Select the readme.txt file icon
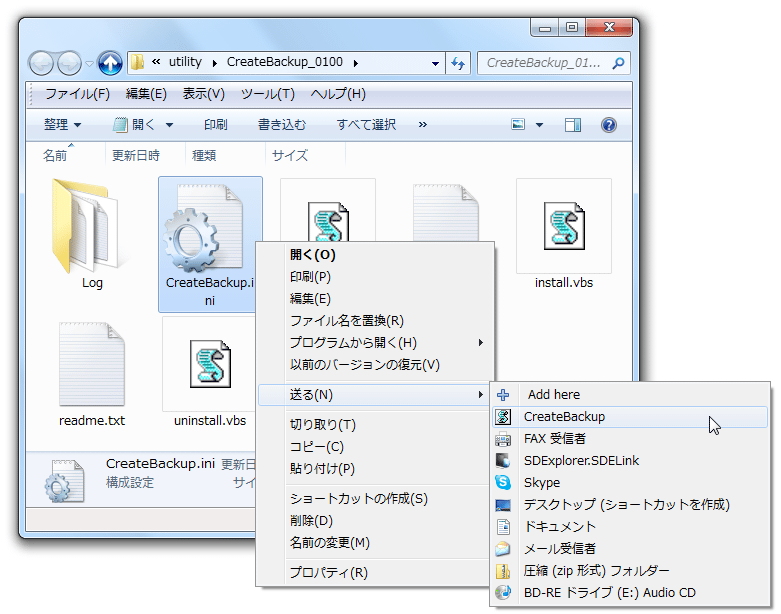The height and width of the screenshot is (614, 781). tap(92, 364)
